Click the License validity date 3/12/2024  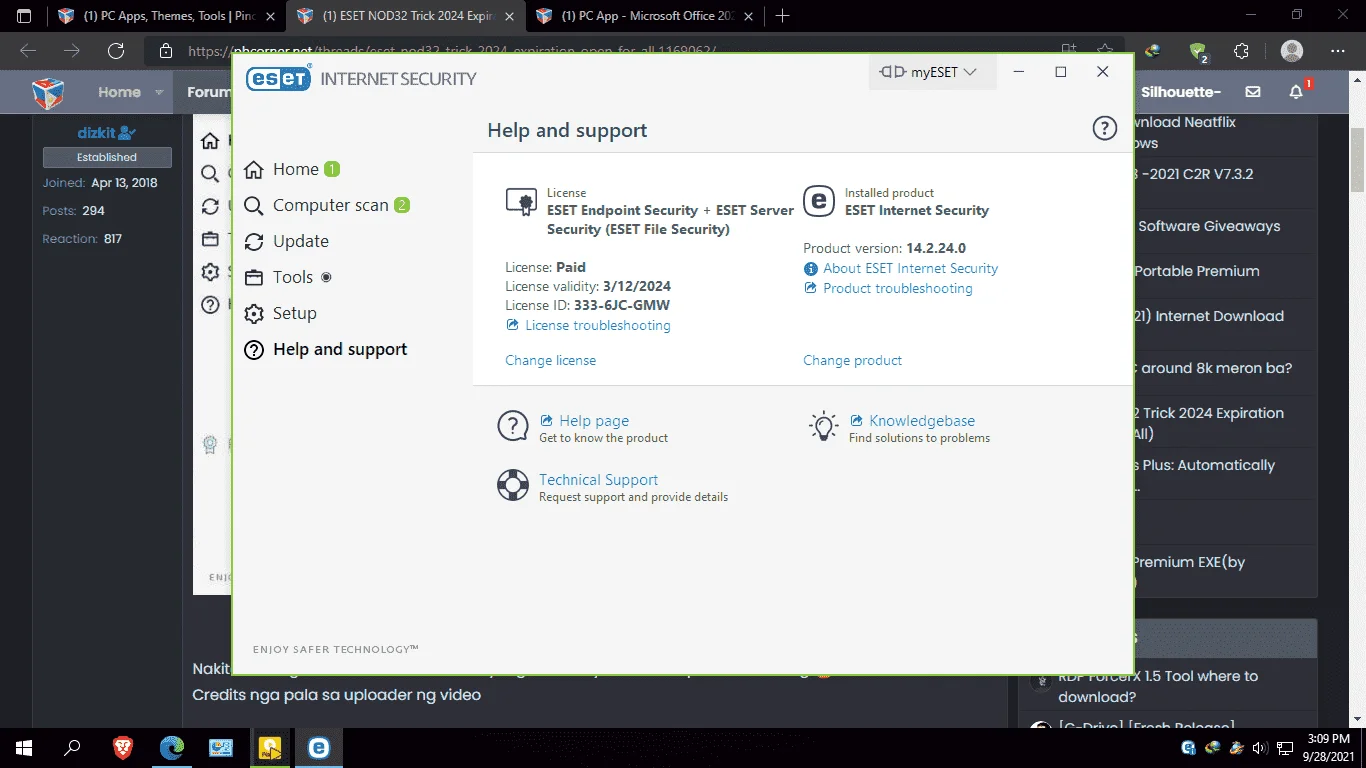tap(636, 286)
